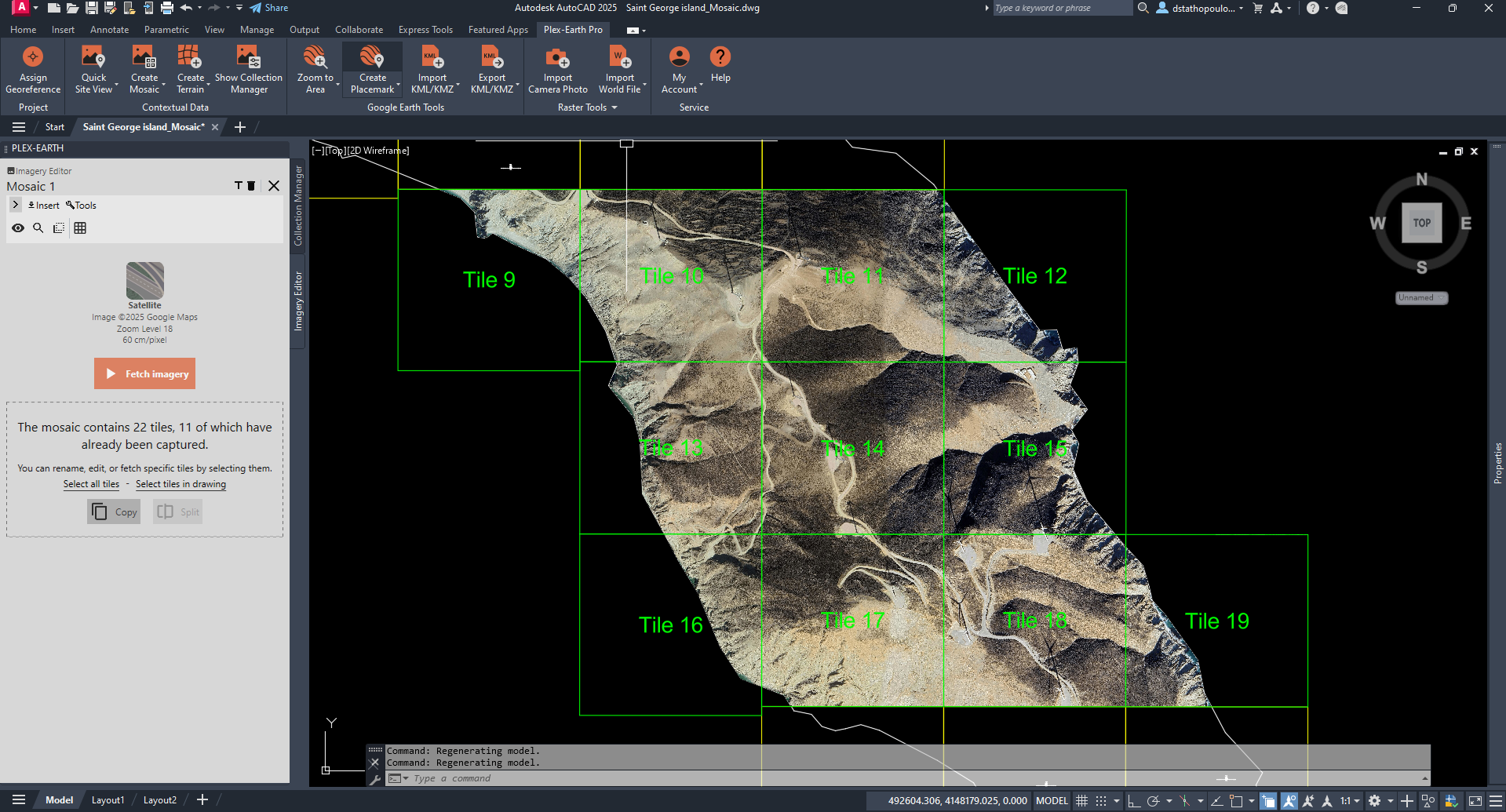The width and height of the screenshot is (1506, 812).
Task: Click the Save icon in quick access toolbar
Action: pos(92,8)
